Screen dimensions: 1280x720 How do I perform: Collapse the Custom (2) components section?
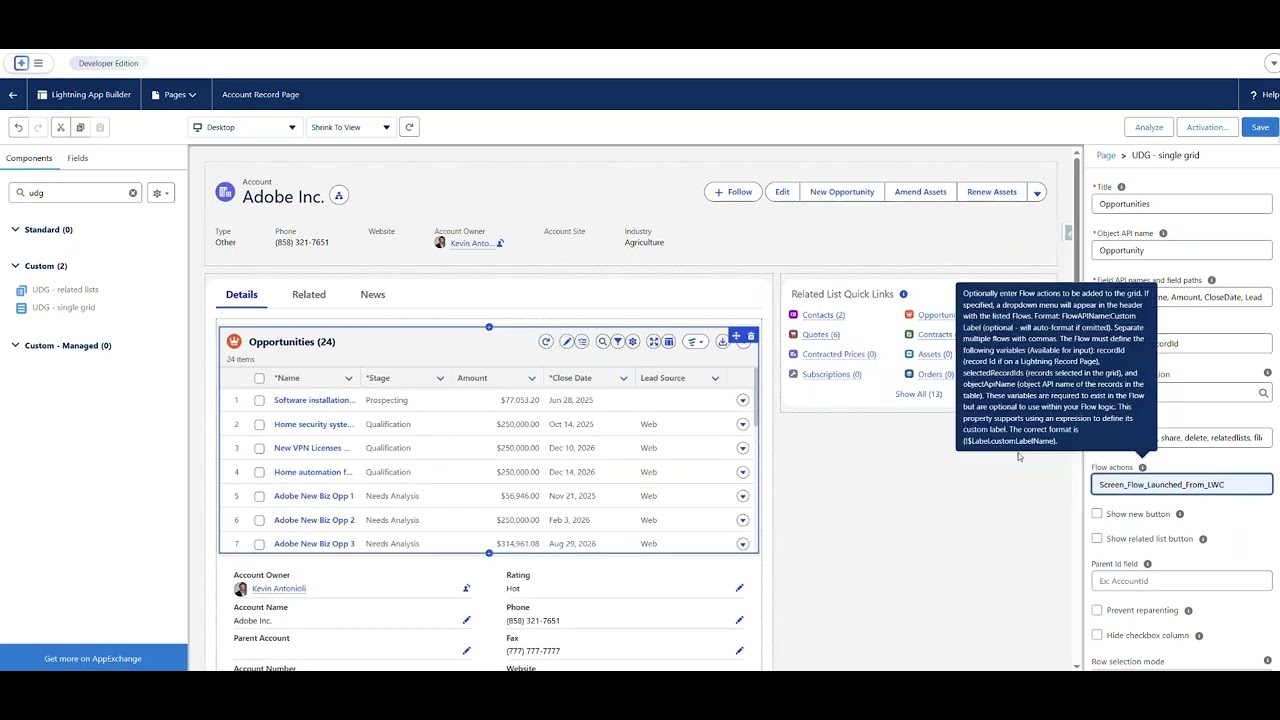click(x=15, y=266)
